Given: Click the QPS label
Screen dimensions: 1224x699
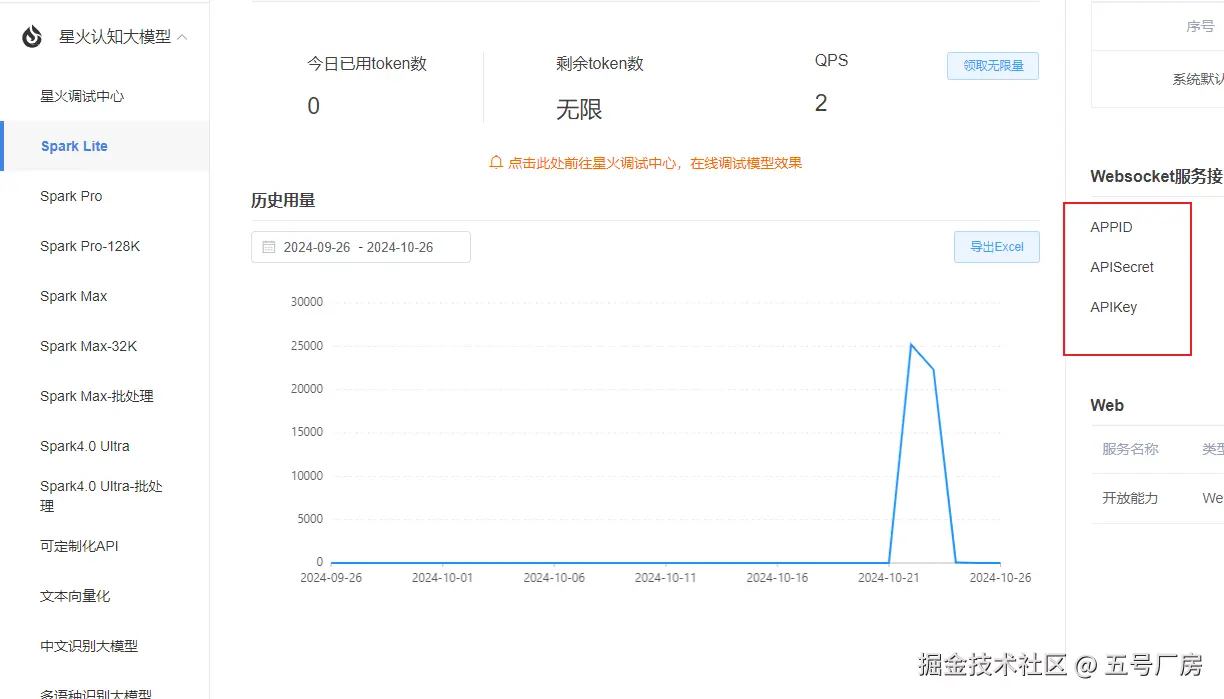Looking at the screenshot, I should click(831, 60).
